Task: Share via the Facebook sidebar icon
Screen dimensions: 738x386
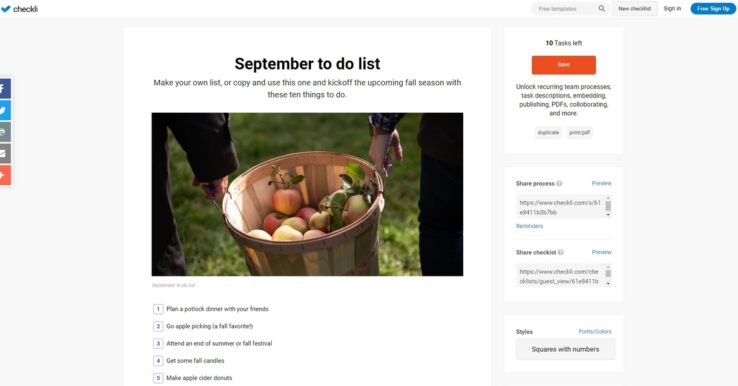Action: point(4,88)
